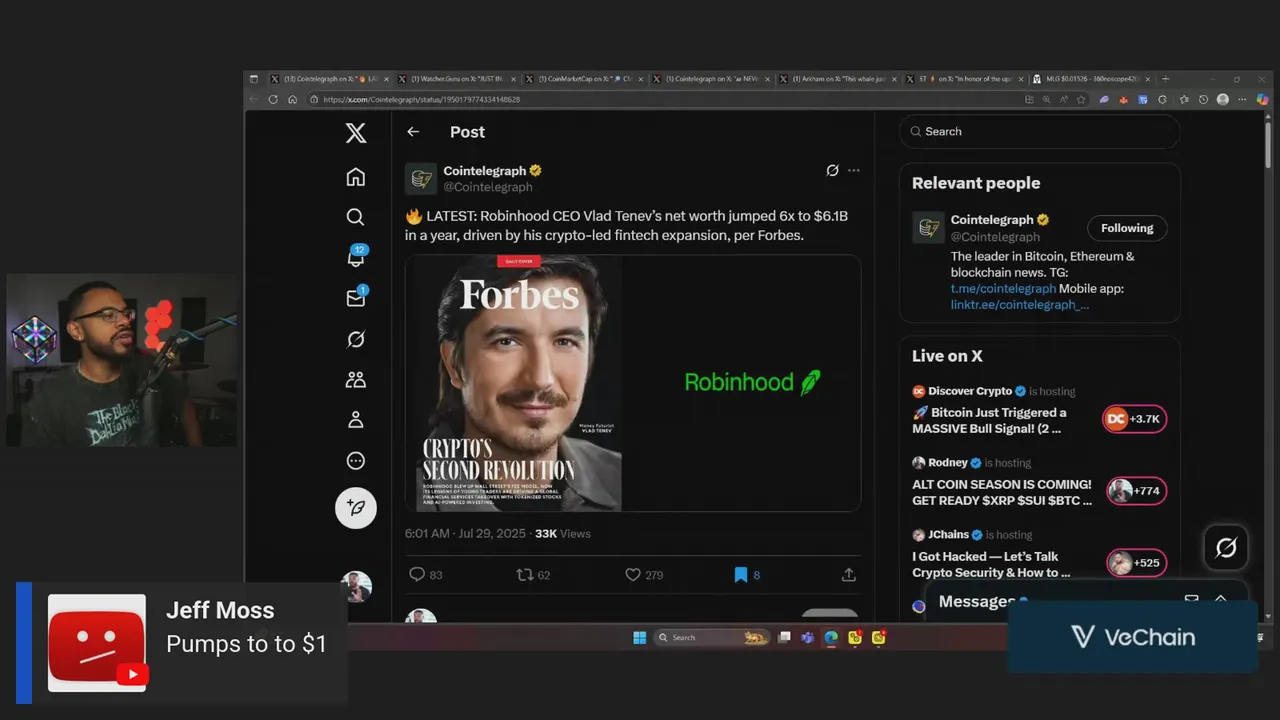Switch to MLG $0.01526 browser tab

[x=1092, y=79]
